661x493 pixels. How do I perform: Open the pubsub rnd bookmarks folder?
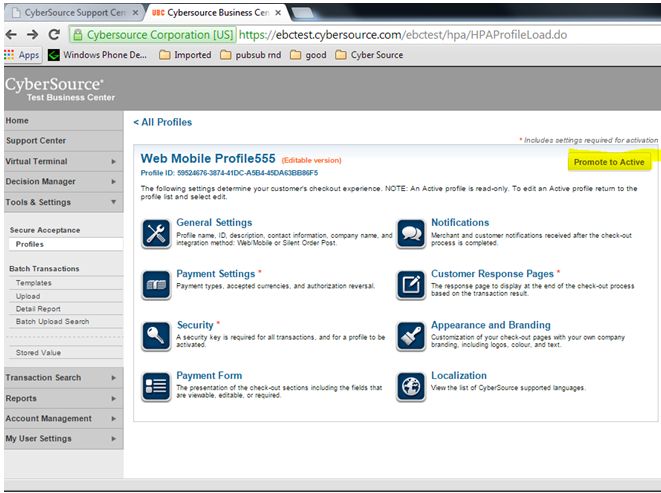point(251,55)
